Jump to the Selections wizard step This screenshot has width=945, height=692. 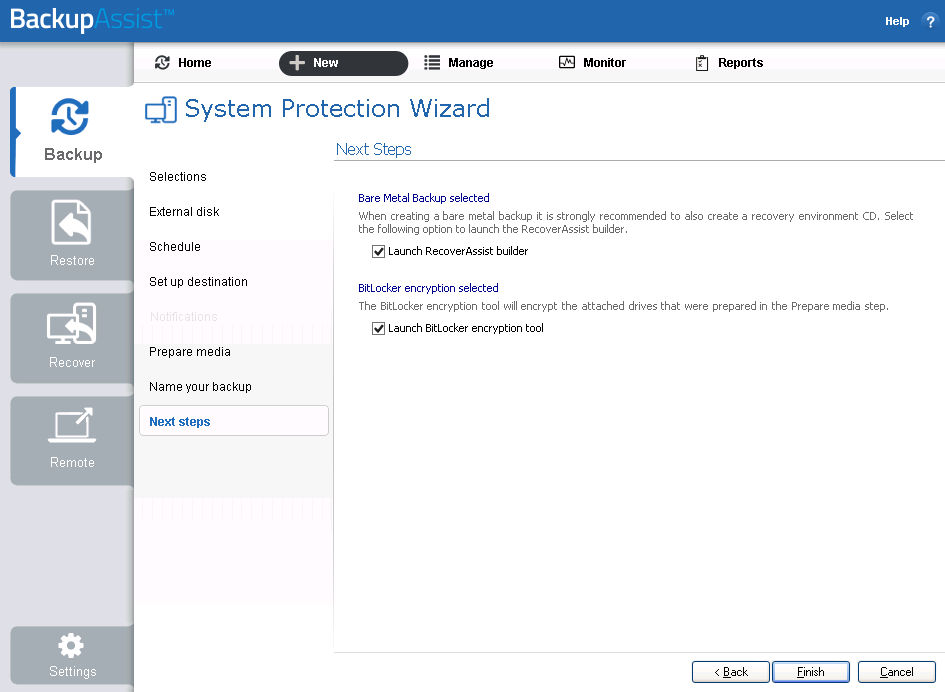[178, 177]
